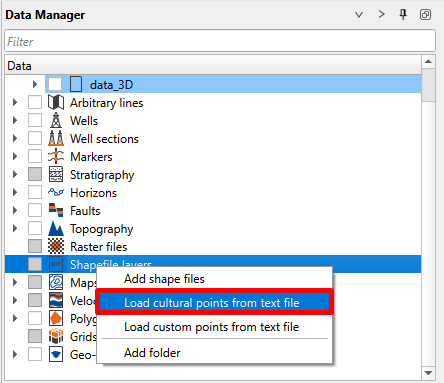Click the scrollbar up arrow
Screen dimensions: 444x383
pos(428,61)
